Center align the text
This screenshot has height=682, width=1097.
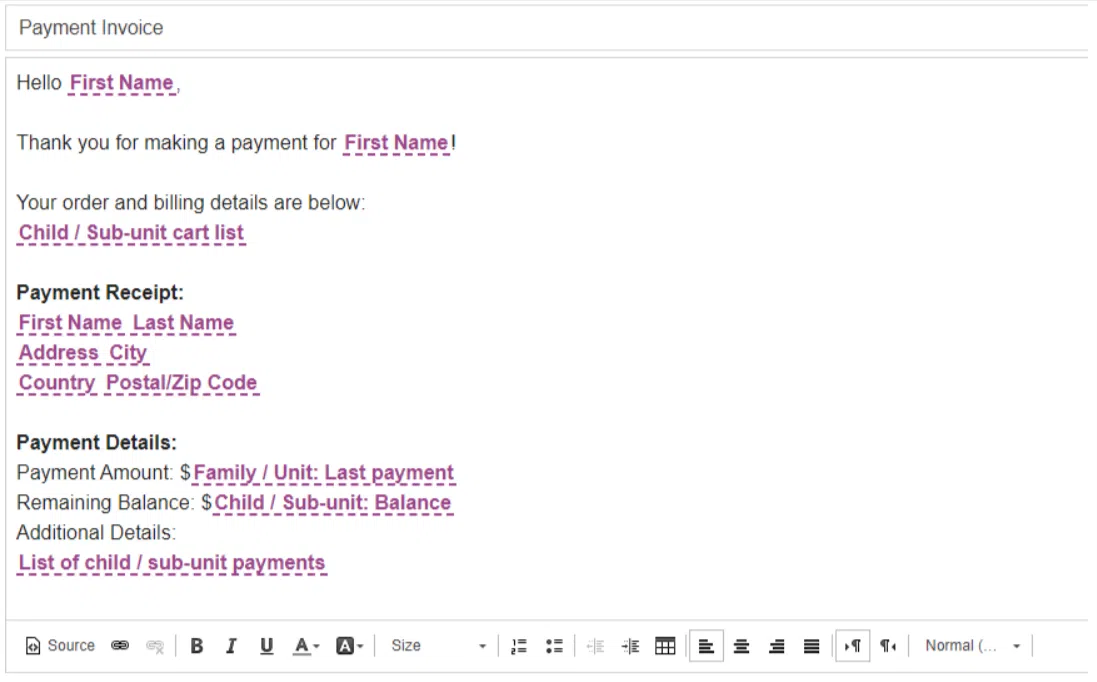click(x=741, y=646)
